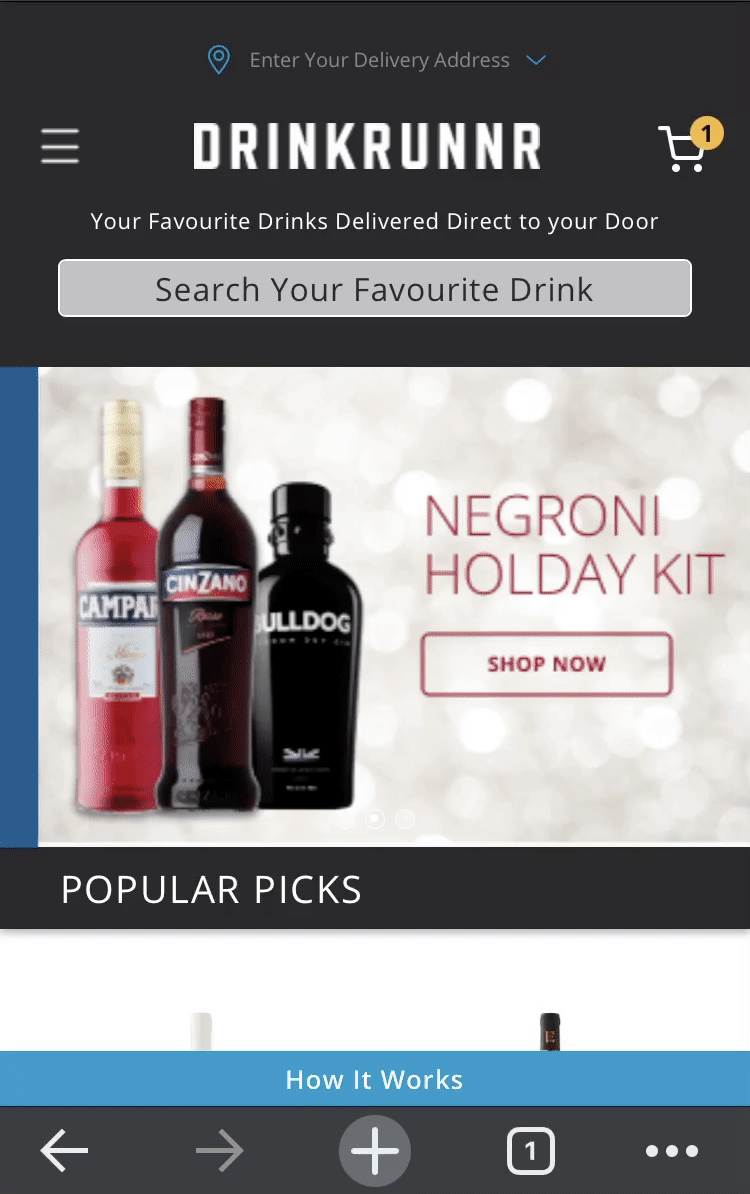
Task: Open the How It Works bar
Action: tap(375, 1079)
